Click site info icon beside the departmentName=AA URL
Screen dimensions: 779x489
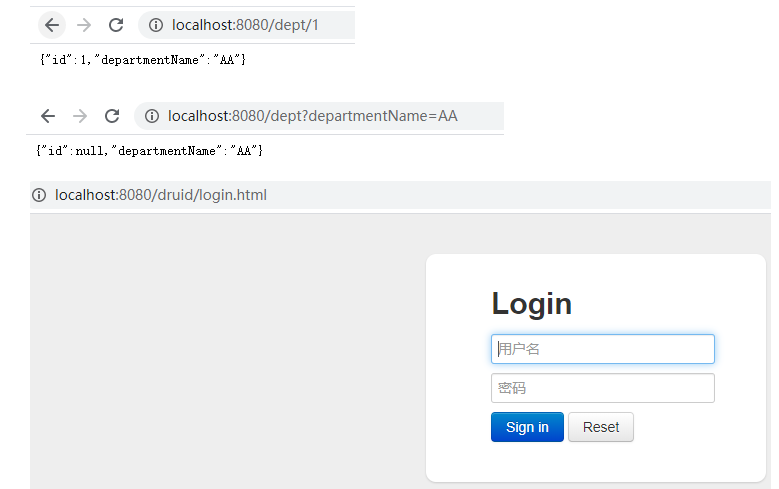pos(152,116)
